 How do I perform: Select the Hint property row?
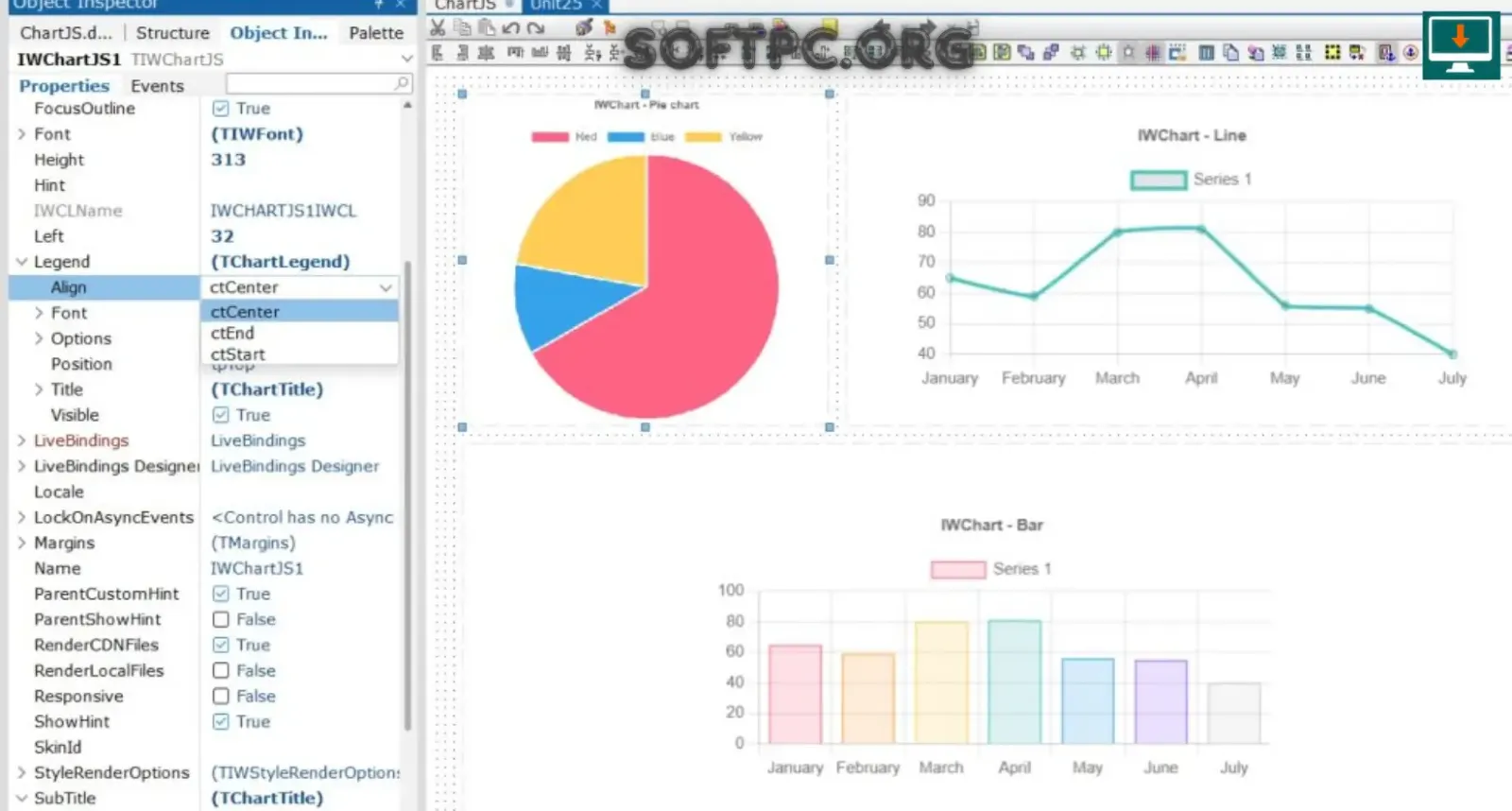[x=205, y=185]
